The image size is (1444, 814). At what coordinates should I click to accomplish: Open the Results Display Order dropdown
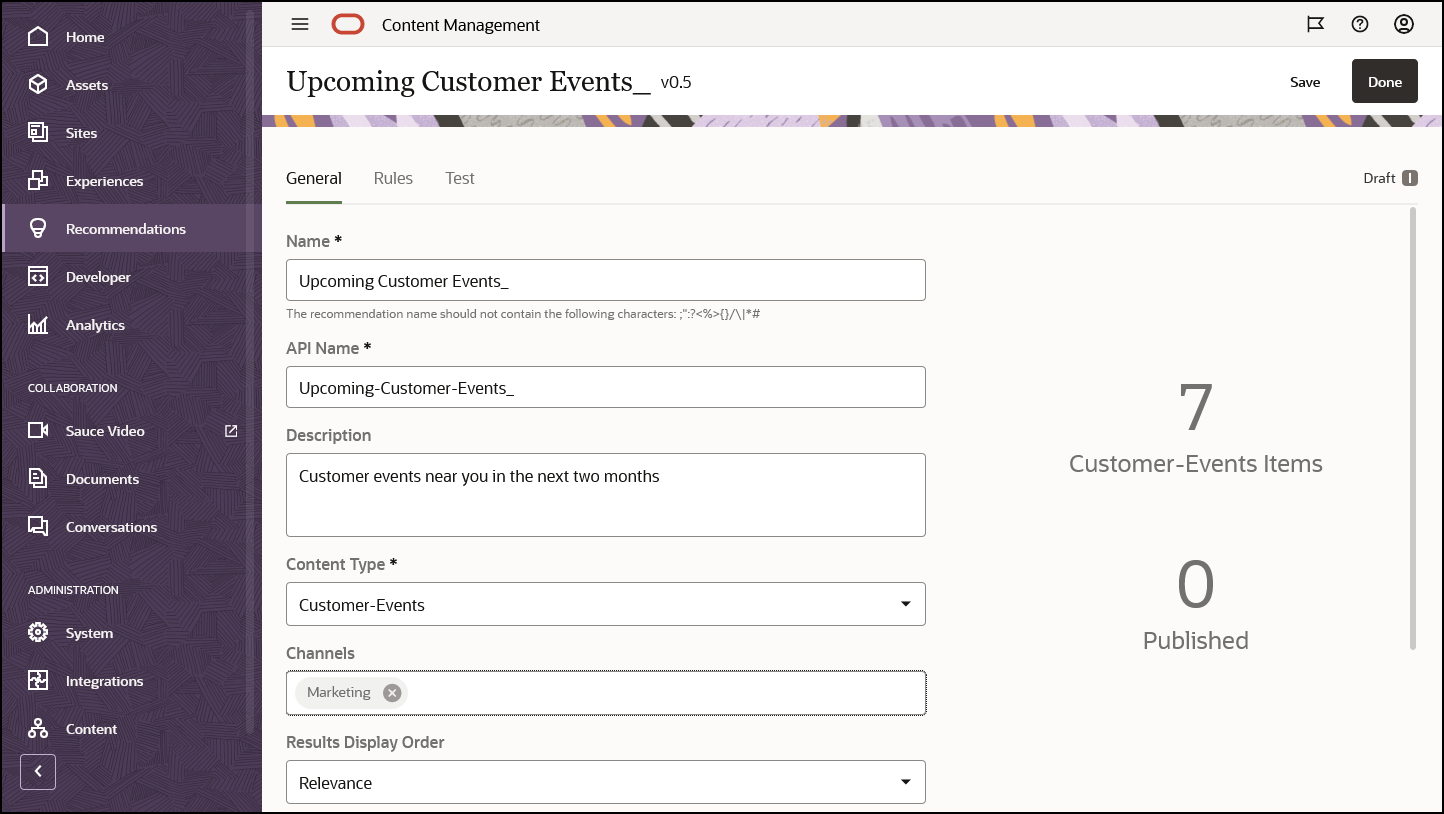point(905,782)
